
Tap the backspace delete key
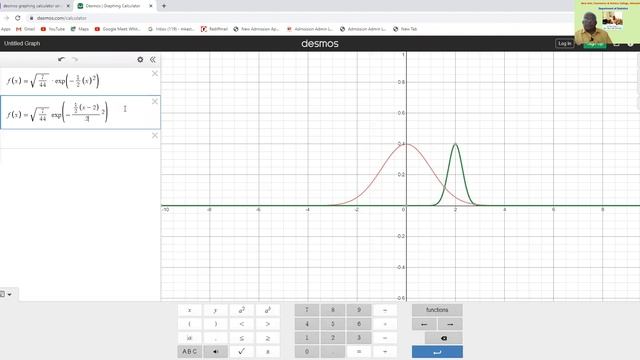(x=444, y=338)
